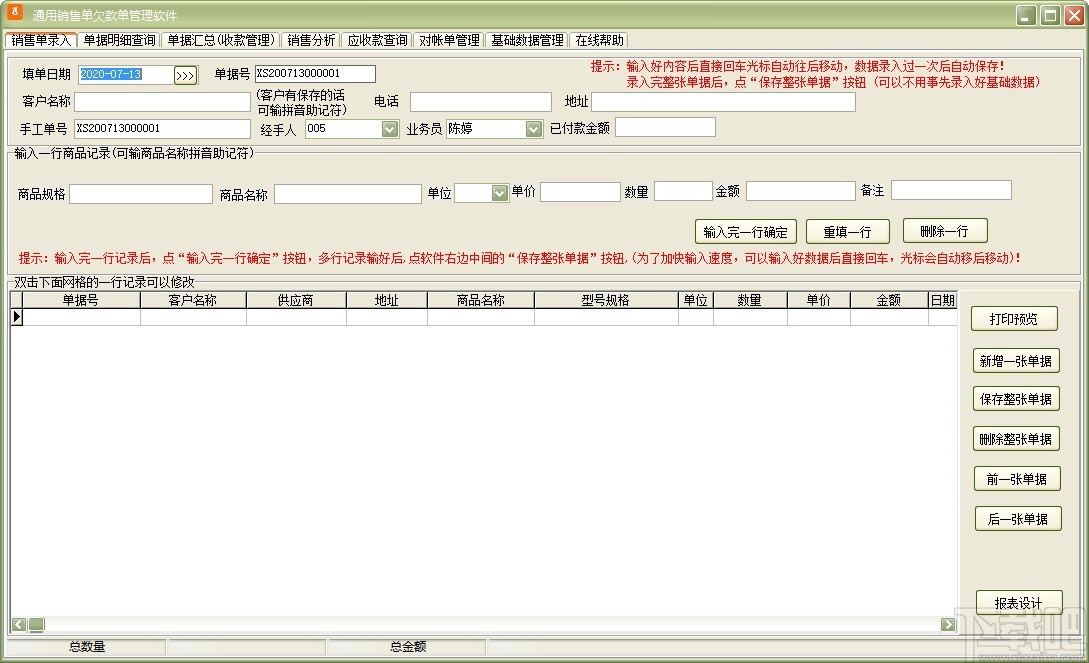Switch to the 对帐单管理 tab
This screenshot has height=663, width=1089.
pyautogui.click(x=447, y=40)
